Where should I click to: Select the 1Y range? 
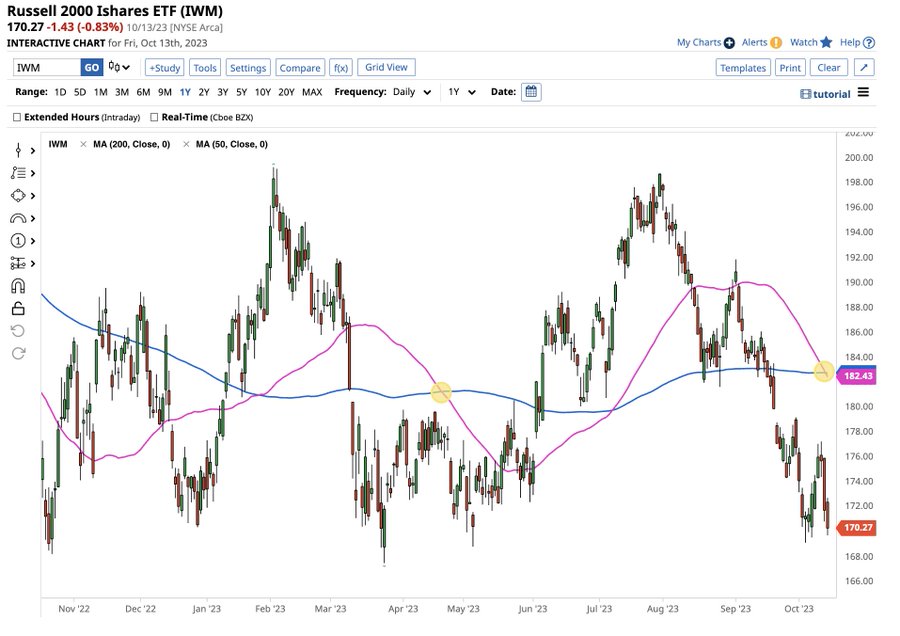click(x=185, y=92)
